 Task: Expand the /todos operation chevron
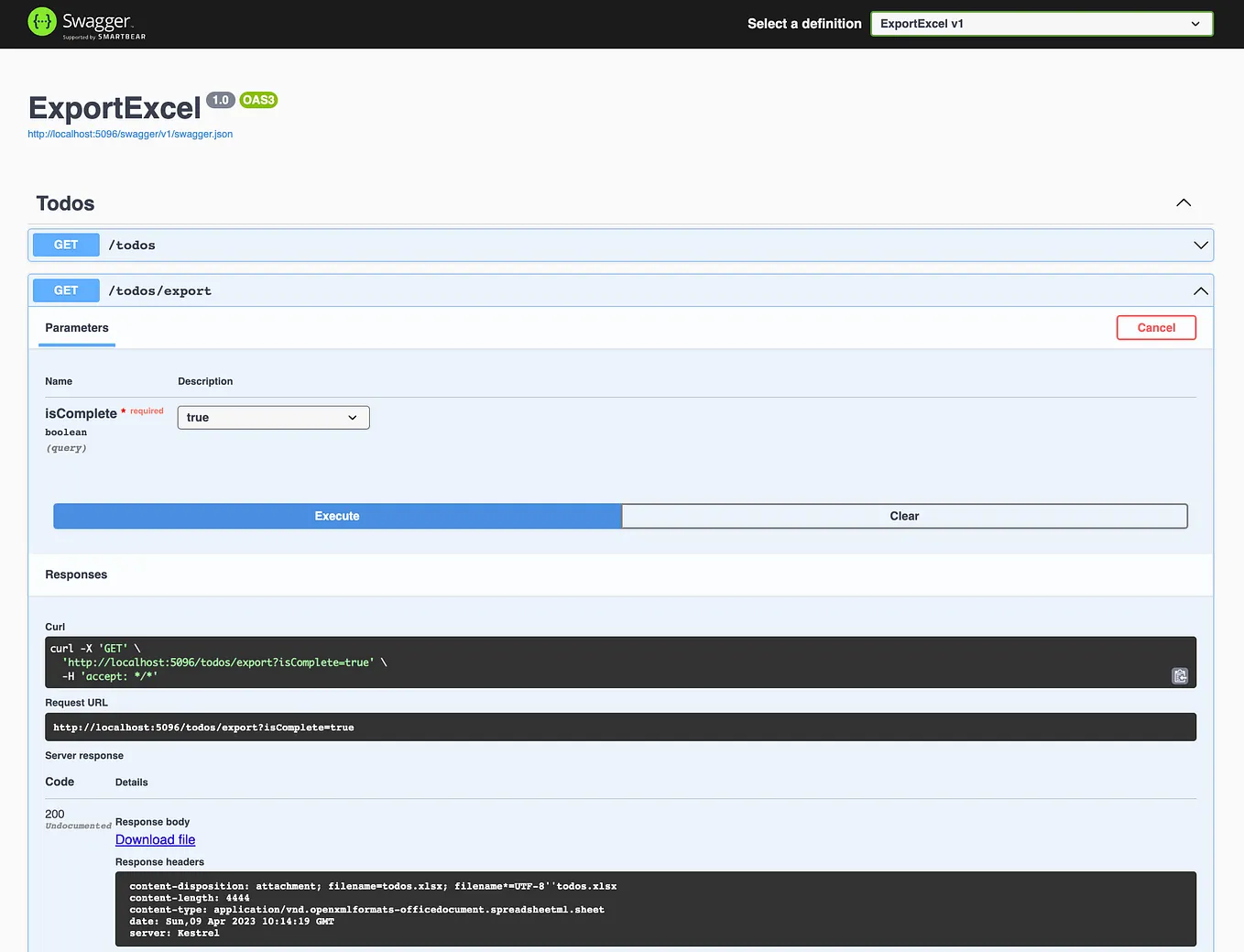1200,245
